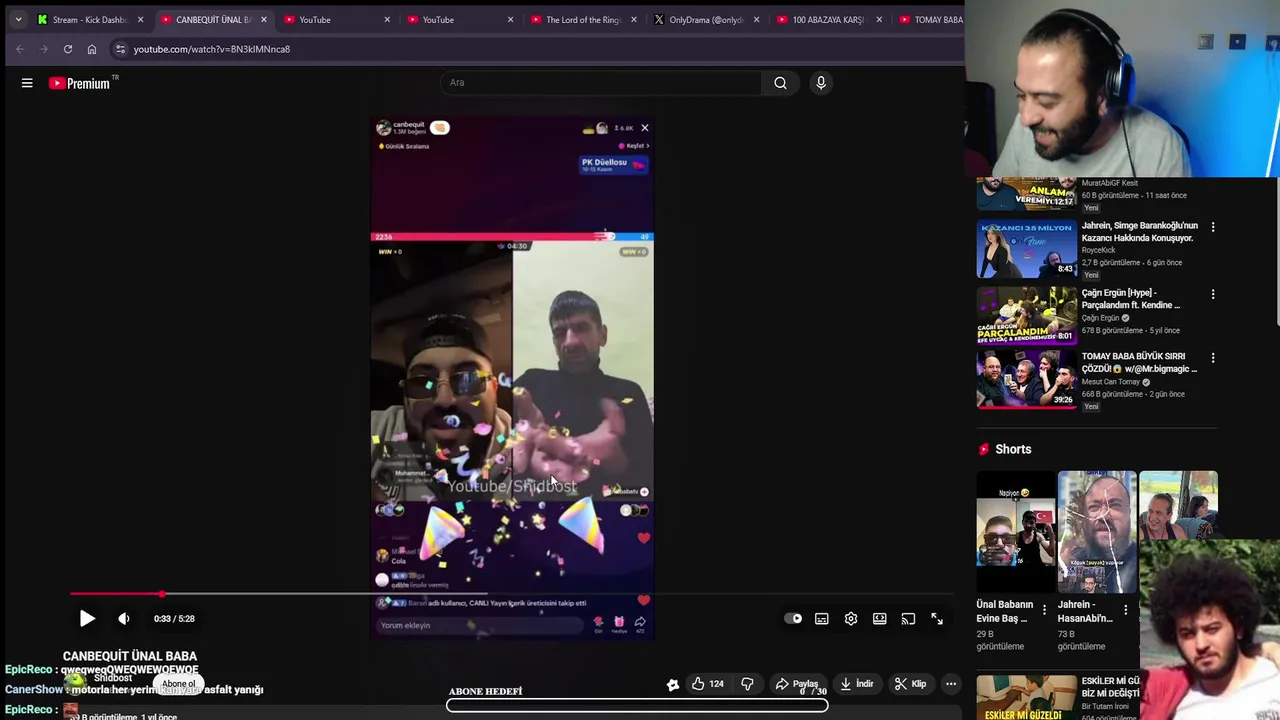Click the address bar URL
Screen dimensions: 1280x720
212,49
